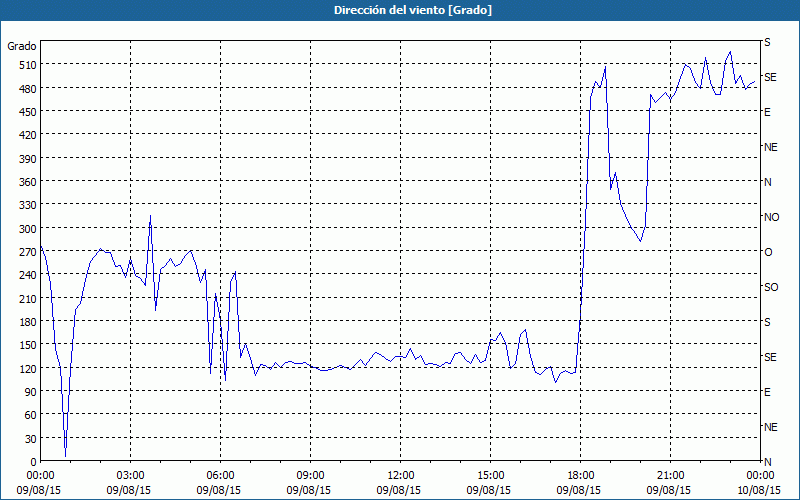Viewport: 800px width, 500px height.
Task: Click the 03:00 time label
Action: click(131, 476)
